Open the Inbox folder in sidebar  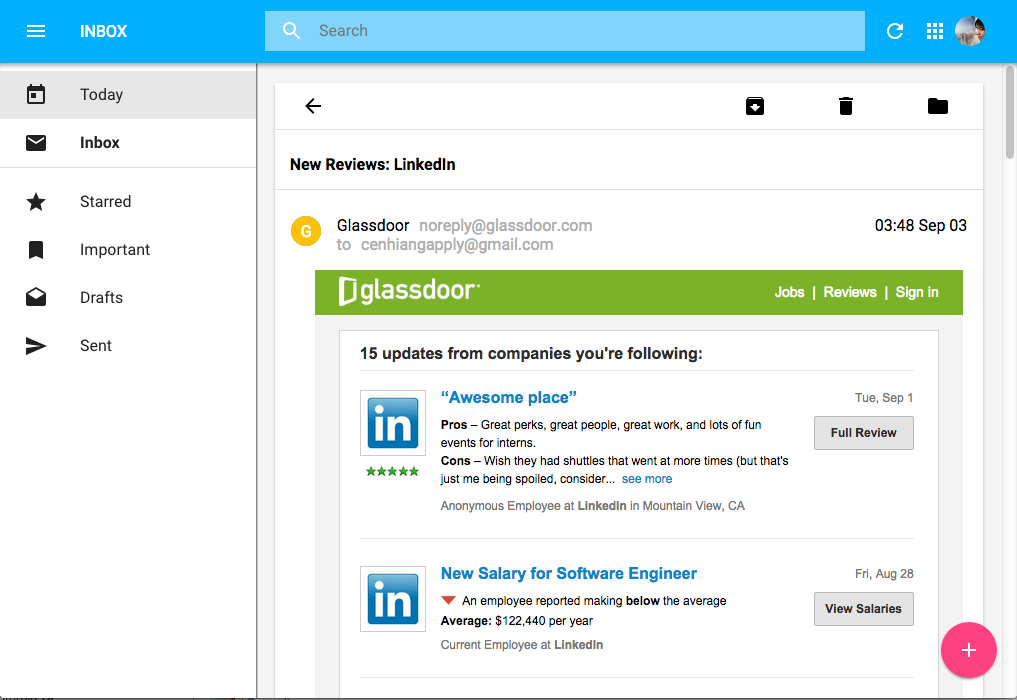[128, 143]
